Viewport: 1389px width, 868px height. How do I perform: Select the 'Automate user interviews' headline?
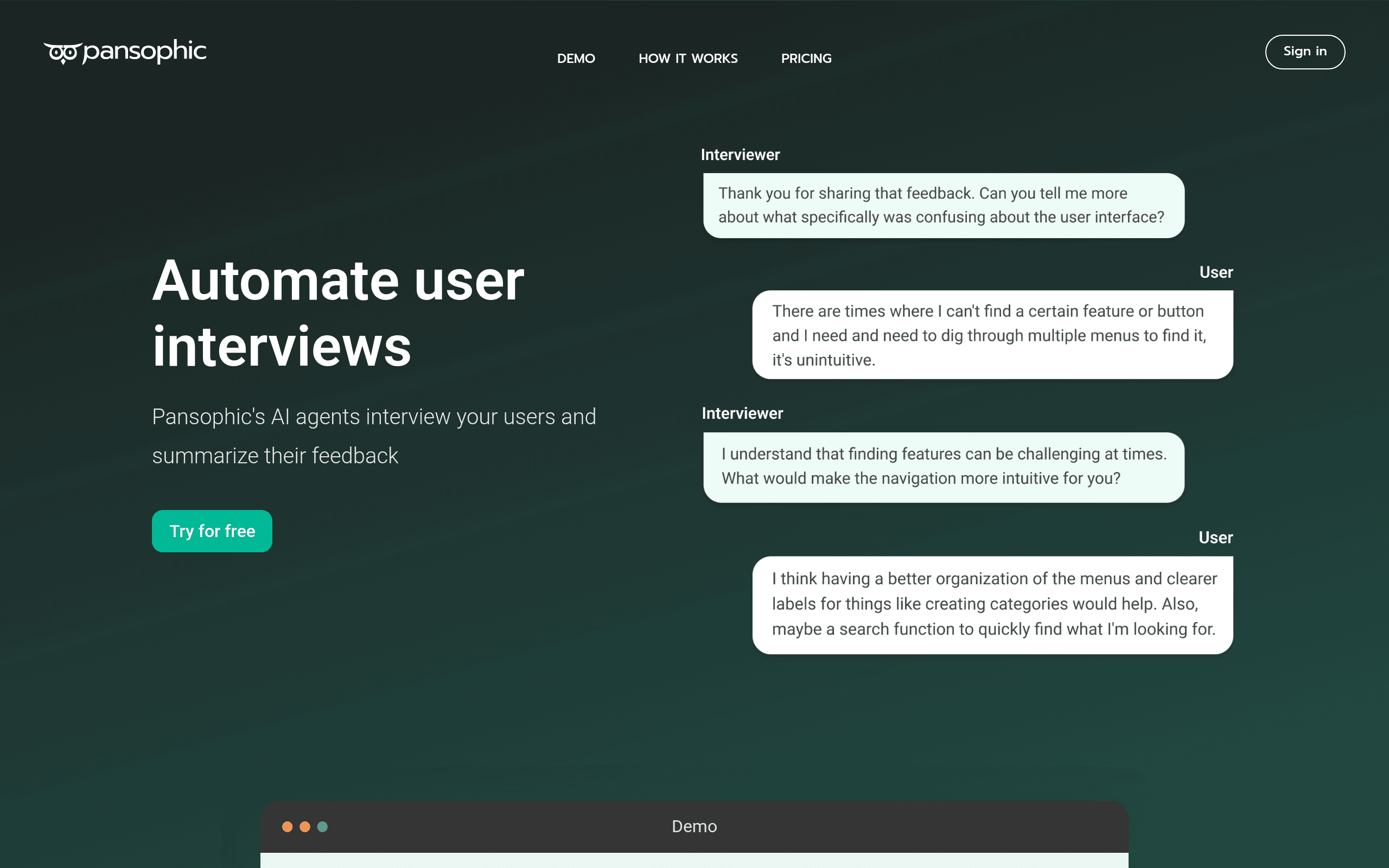(x=338, y=313)
